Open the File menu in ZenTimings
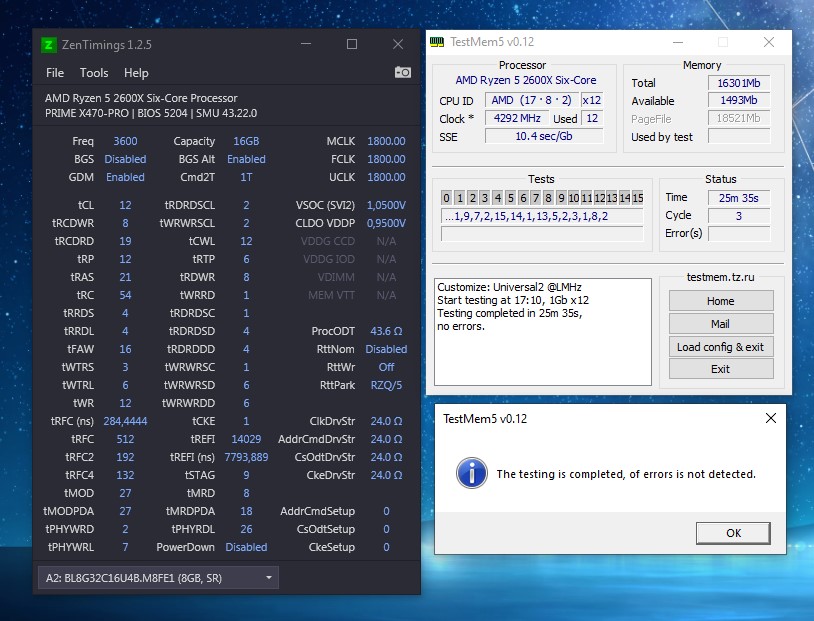 (55, 73)
